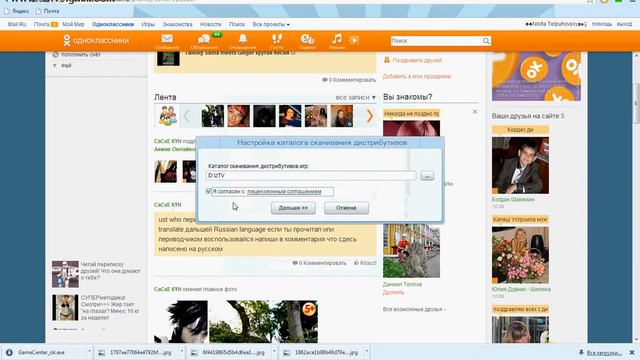Open the red-haired woman avatar in the feed strip
640x360 pixels.
pyautogui.click(x=238, y=116)
